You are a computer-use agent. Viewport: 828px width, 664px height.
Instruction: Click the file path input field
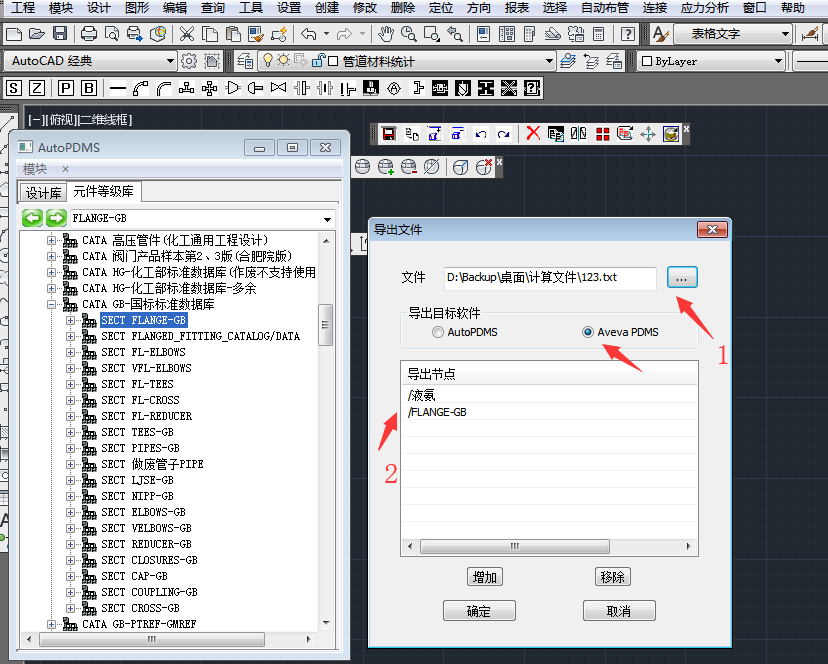point(550,277)
